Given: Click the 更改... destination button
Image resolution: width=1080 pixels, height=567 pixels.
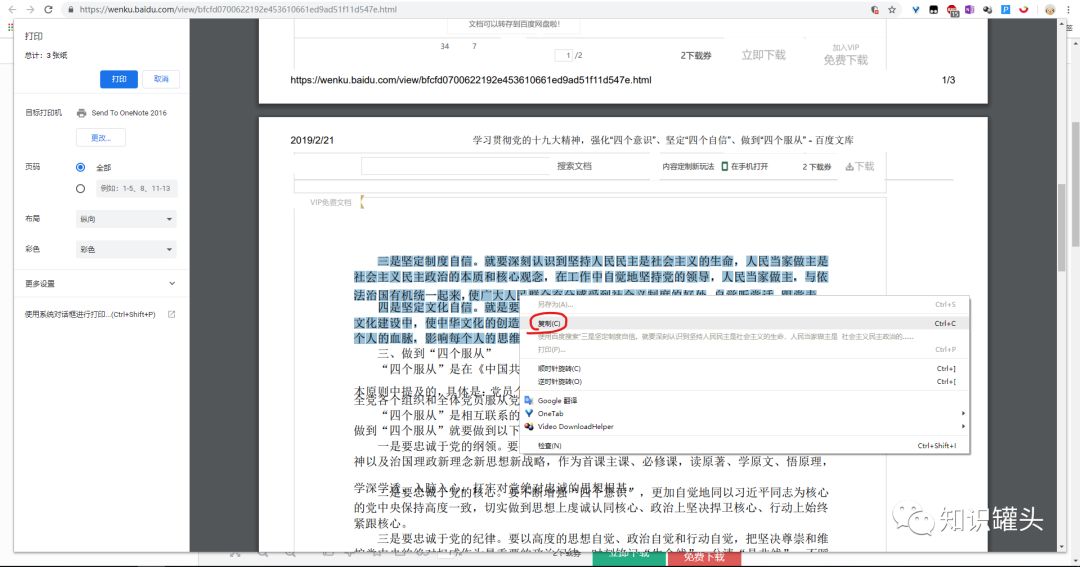Looking at the screenshot, I should [x=101, y=138].
